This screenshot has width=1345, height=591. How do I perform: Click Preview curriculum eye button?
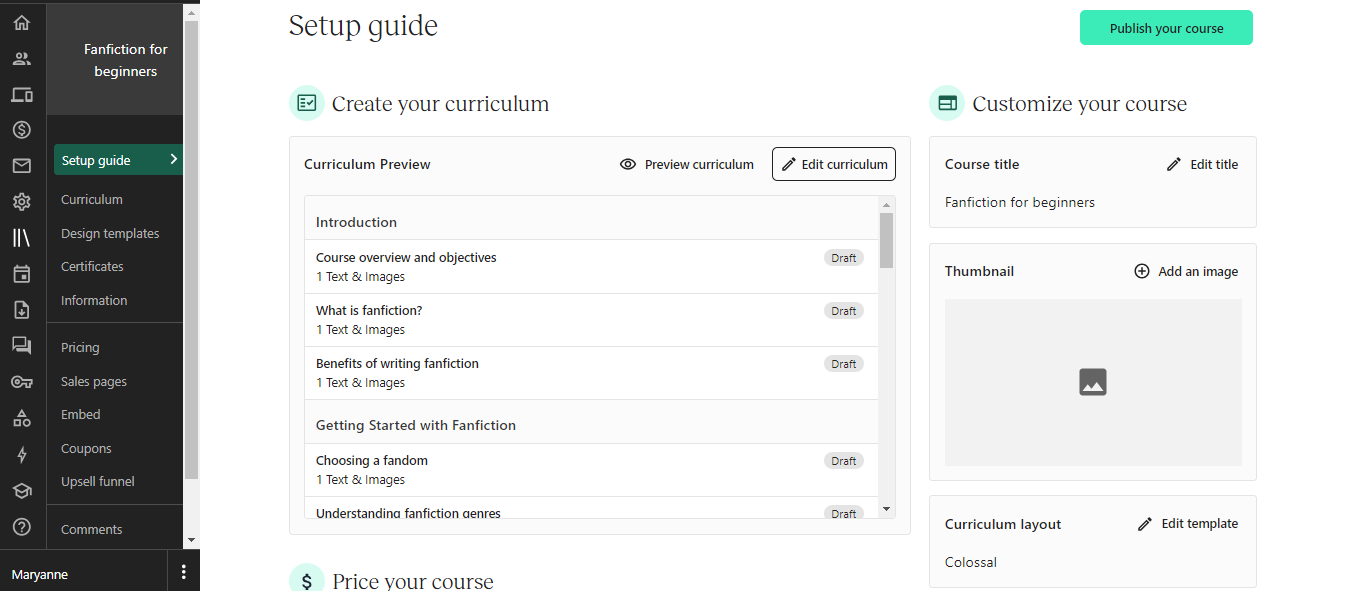click(x=686, y=164)
